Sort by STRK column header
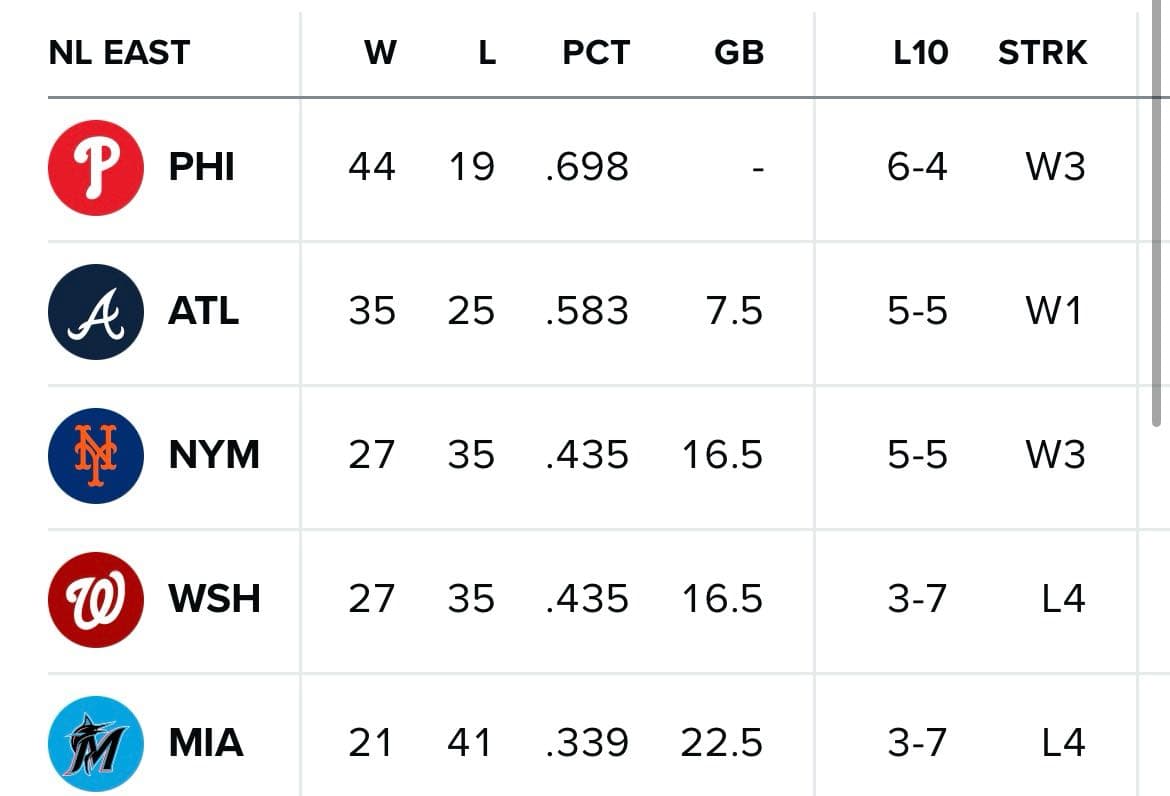This screenshot has height=796, width=1170. coord(1042,52)
